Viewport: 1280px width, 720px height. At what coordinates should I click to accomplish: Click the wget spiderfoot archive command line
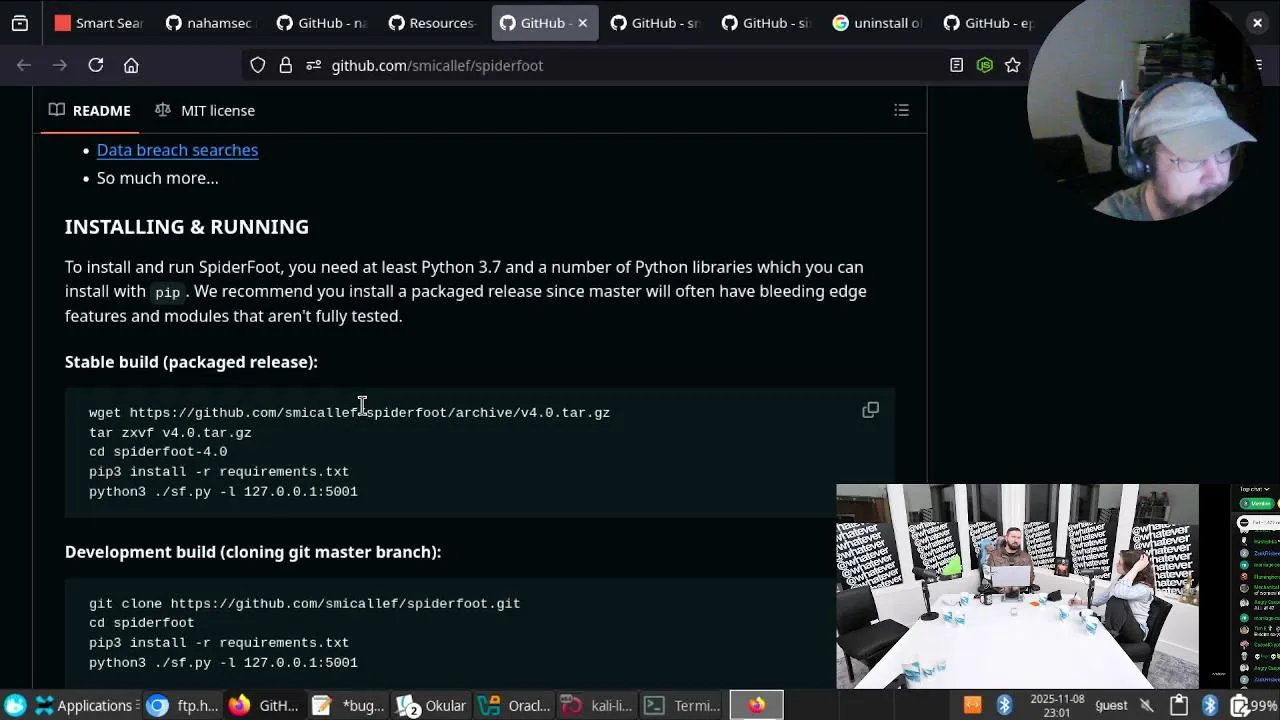349,412
